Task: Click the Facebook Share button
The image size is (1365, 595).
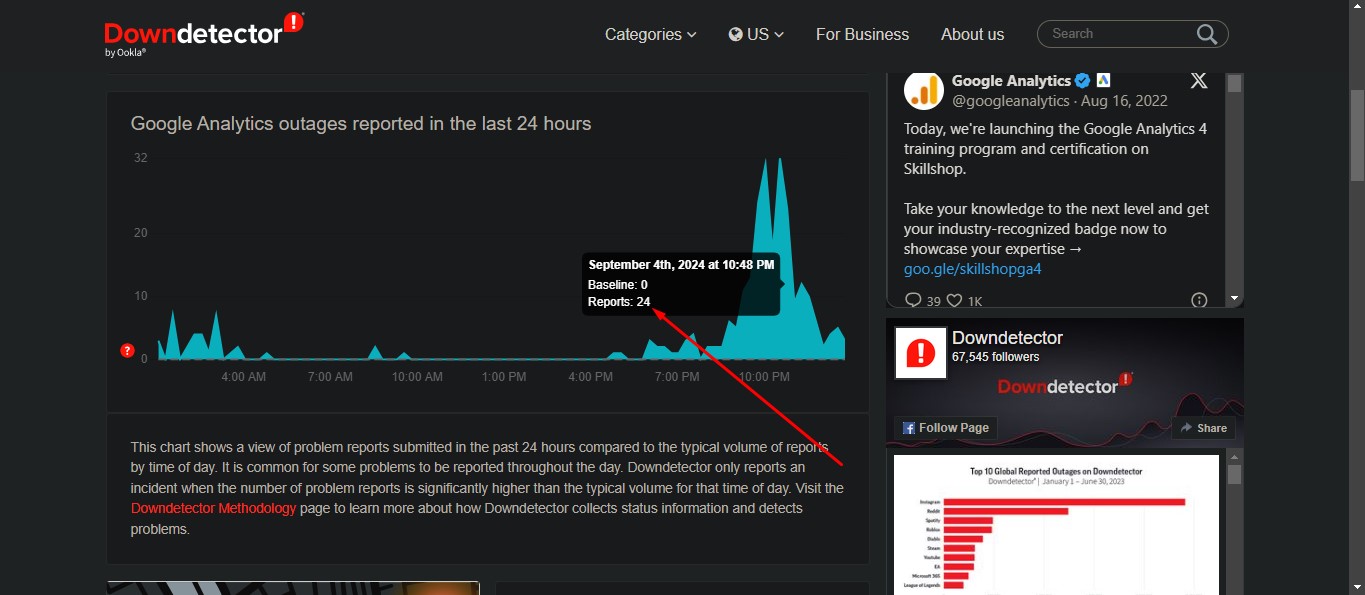Action: [1203, 428]
